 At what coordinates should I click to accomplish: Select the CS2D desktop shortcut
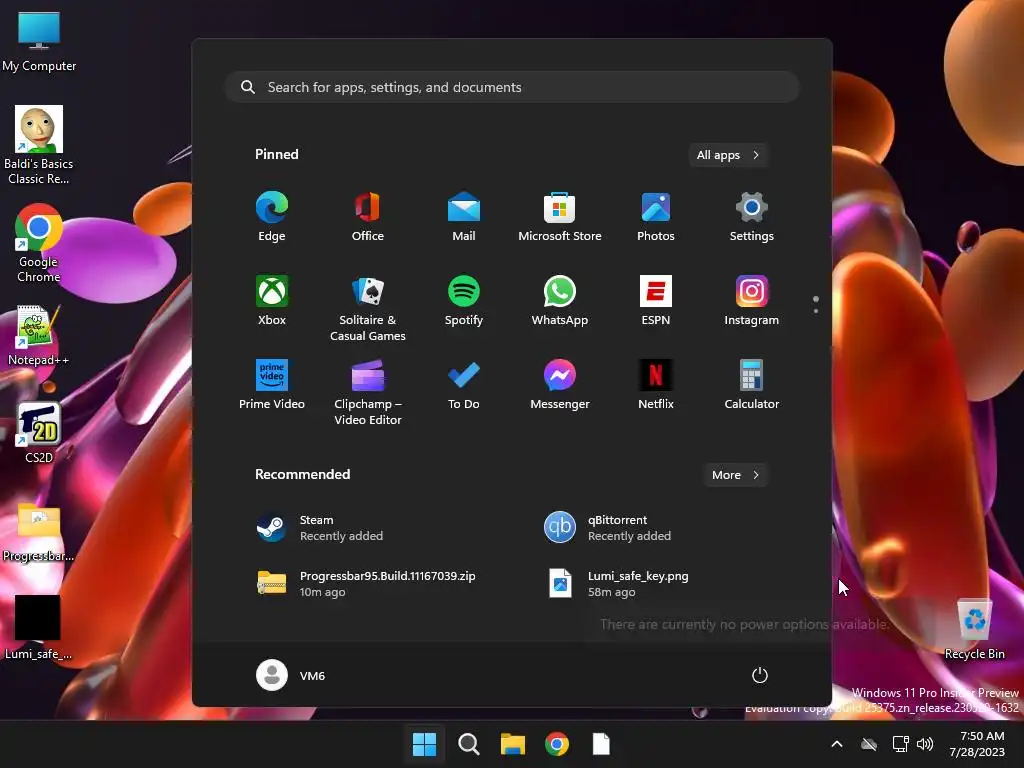[x=39, y=433]
